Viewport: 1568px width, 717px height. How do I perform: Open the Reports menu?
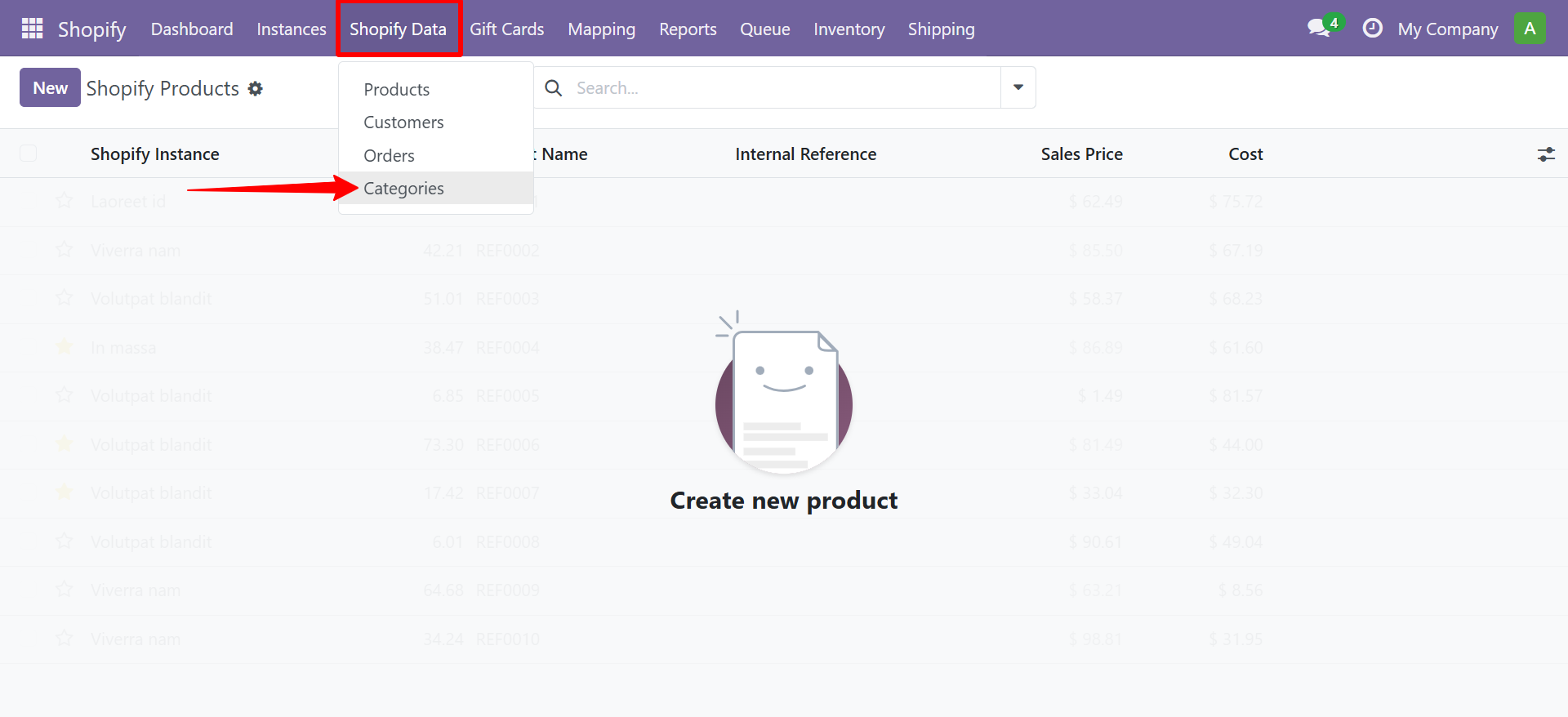point(688,29)
